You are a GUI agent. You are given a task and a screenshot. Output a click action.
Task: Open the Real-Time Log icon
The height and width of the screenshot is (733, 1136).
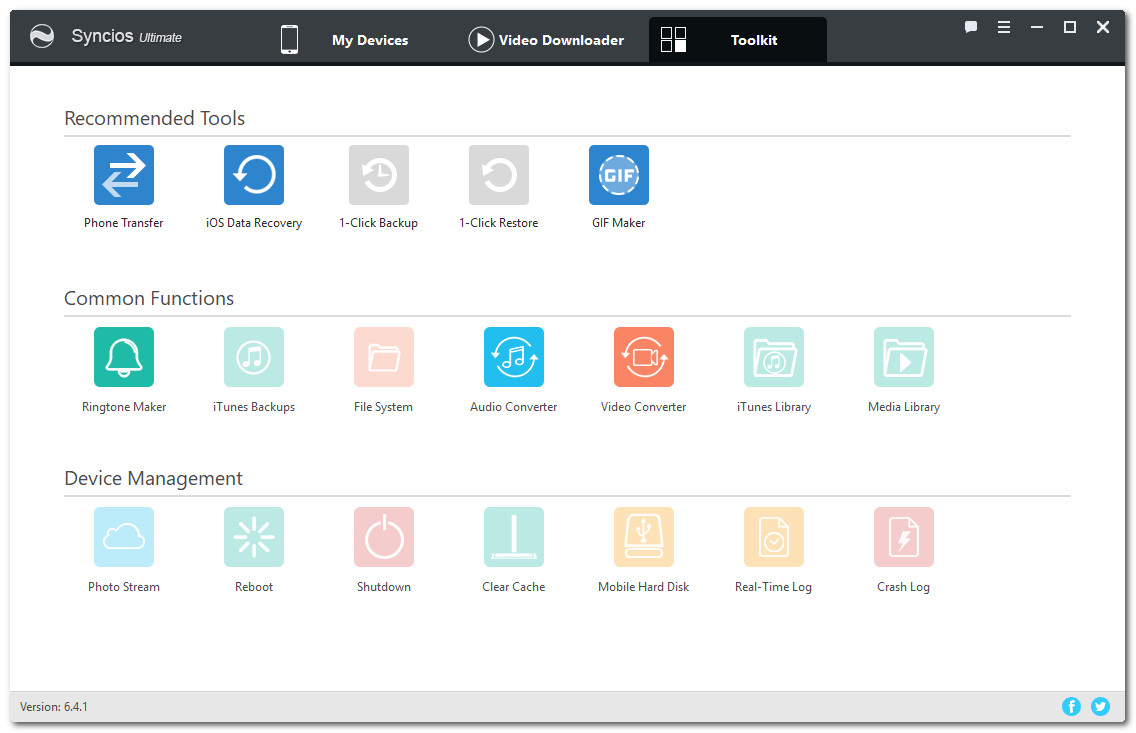[774, 537]
